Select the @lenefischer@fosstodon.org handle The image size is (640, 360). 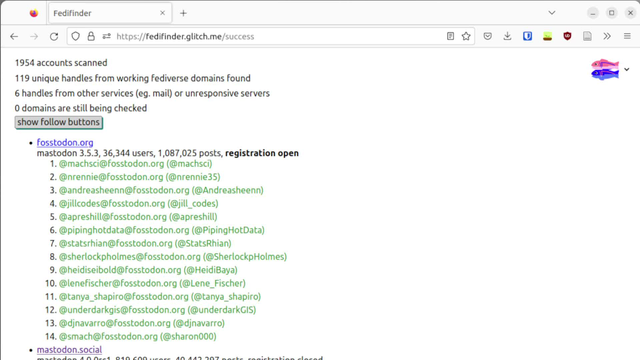click(x=118, y=283)
